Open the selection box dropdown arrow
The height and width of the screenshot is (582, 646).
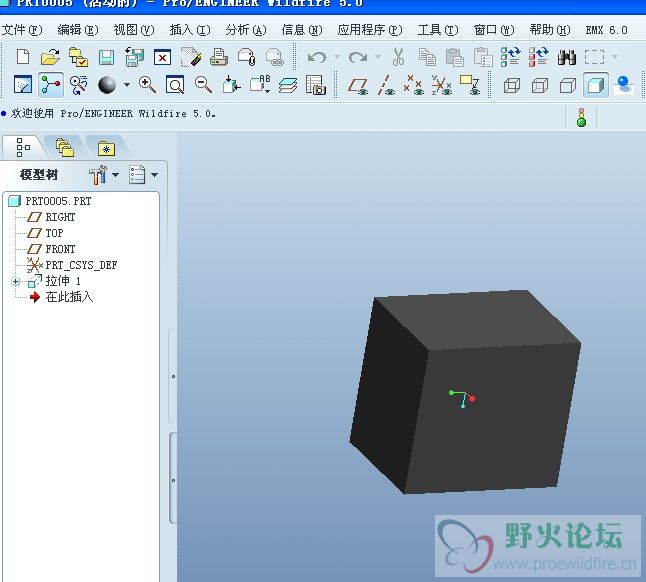(615, 57)
